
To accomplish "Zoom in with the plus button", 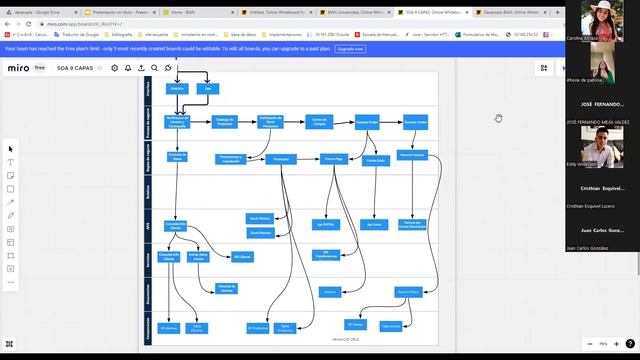I will point(616,344).
